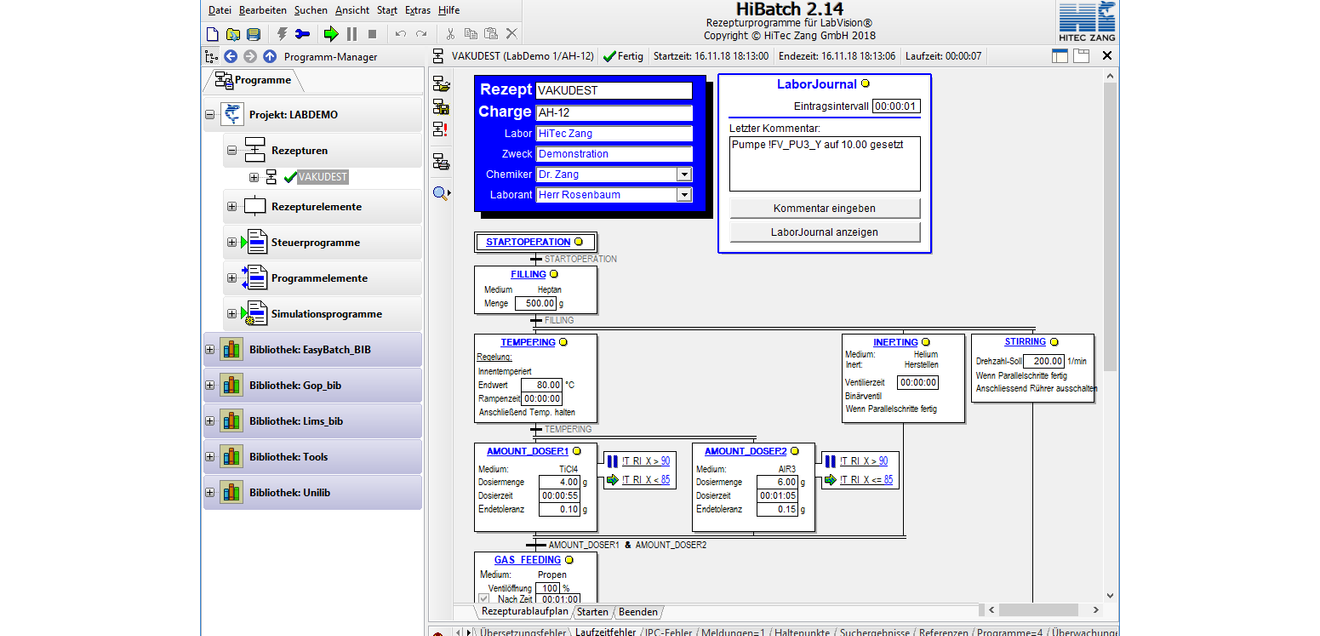Image resolution: width=1320 pixels, height=636 pixels.
Task: Open the Ansicht menu
Action: (352, 10)
